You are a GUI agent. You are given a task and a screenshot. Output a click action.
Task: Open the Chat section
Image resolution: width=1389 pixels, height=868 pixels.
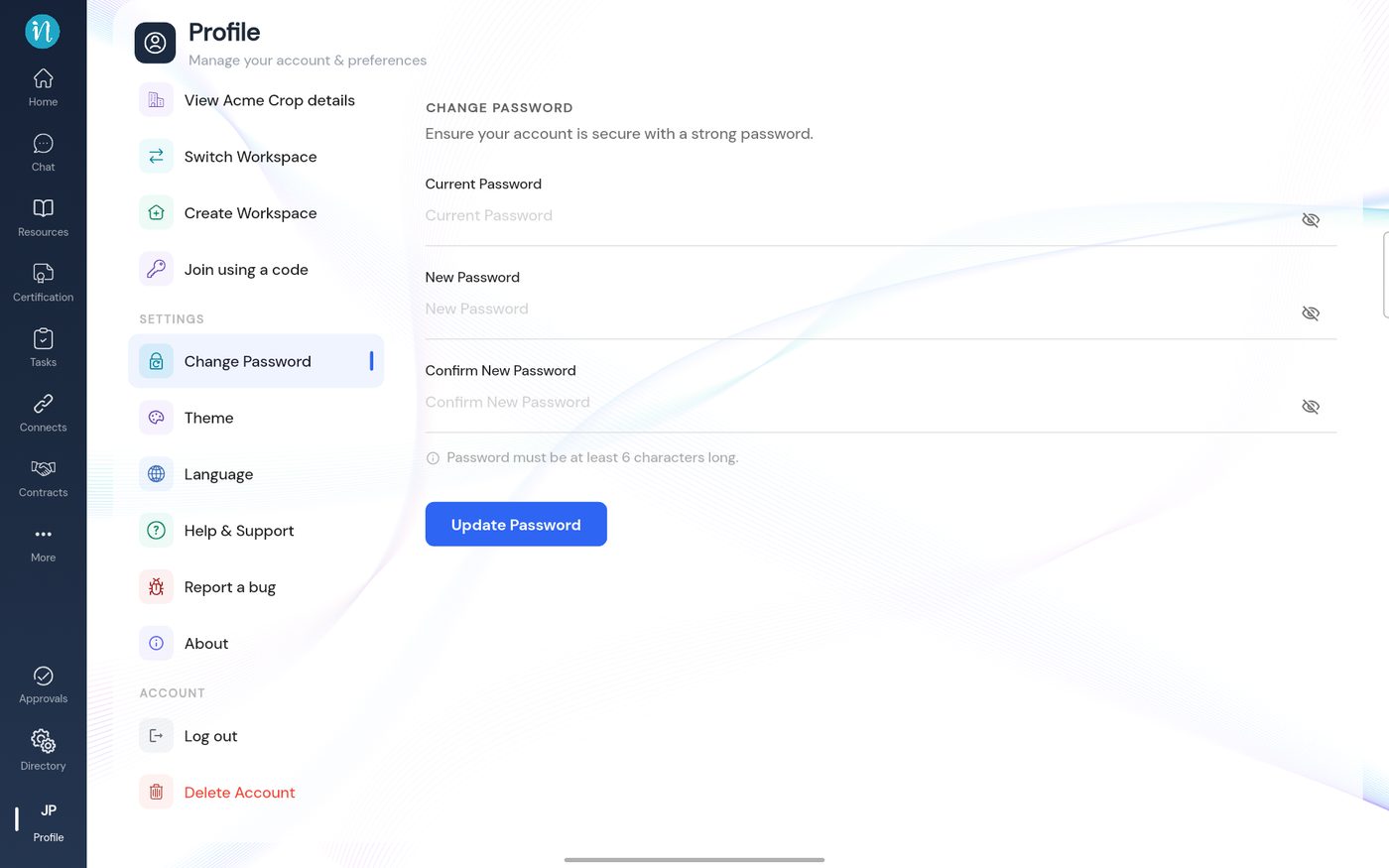point(43,153)
